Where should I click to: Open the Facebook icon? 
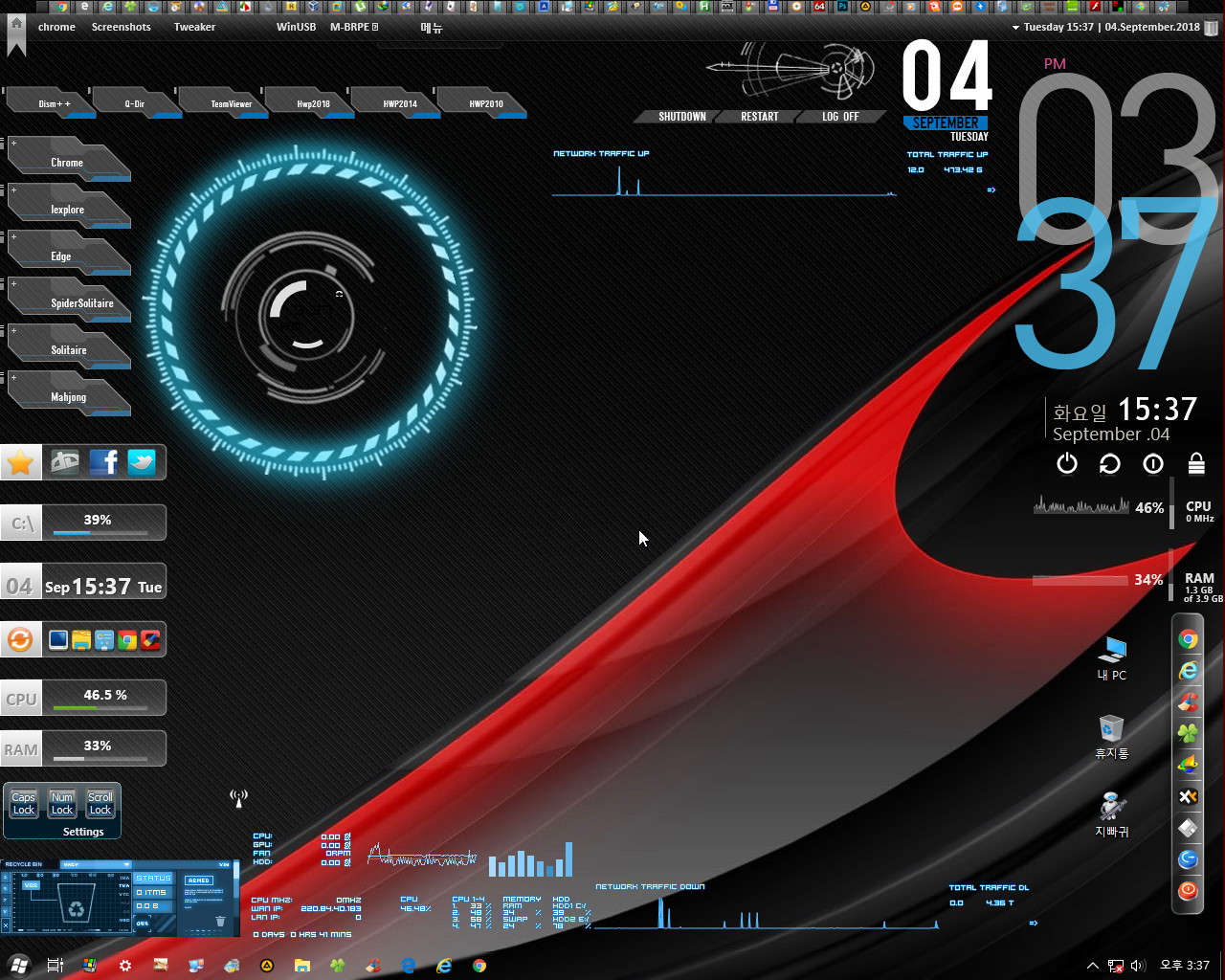point(103,462)
